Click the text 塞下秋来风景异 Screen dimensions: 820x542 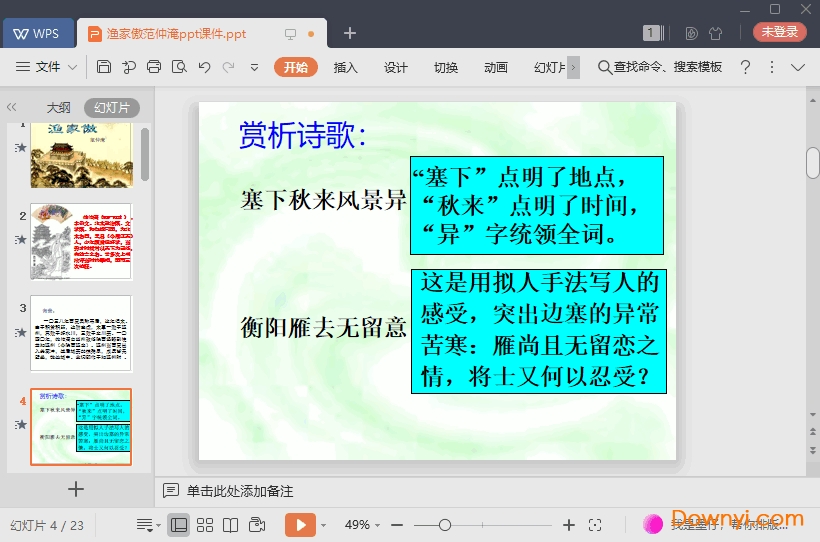click(323, 200)
